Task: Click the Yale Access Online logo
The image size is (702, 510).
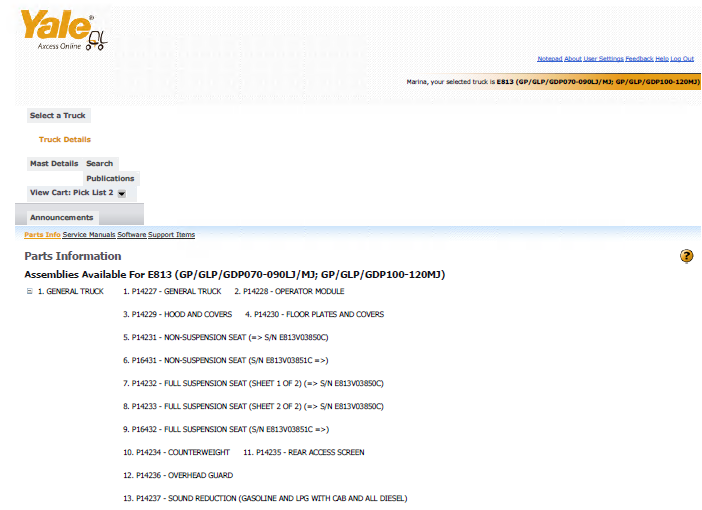Action: click(64, 30)
